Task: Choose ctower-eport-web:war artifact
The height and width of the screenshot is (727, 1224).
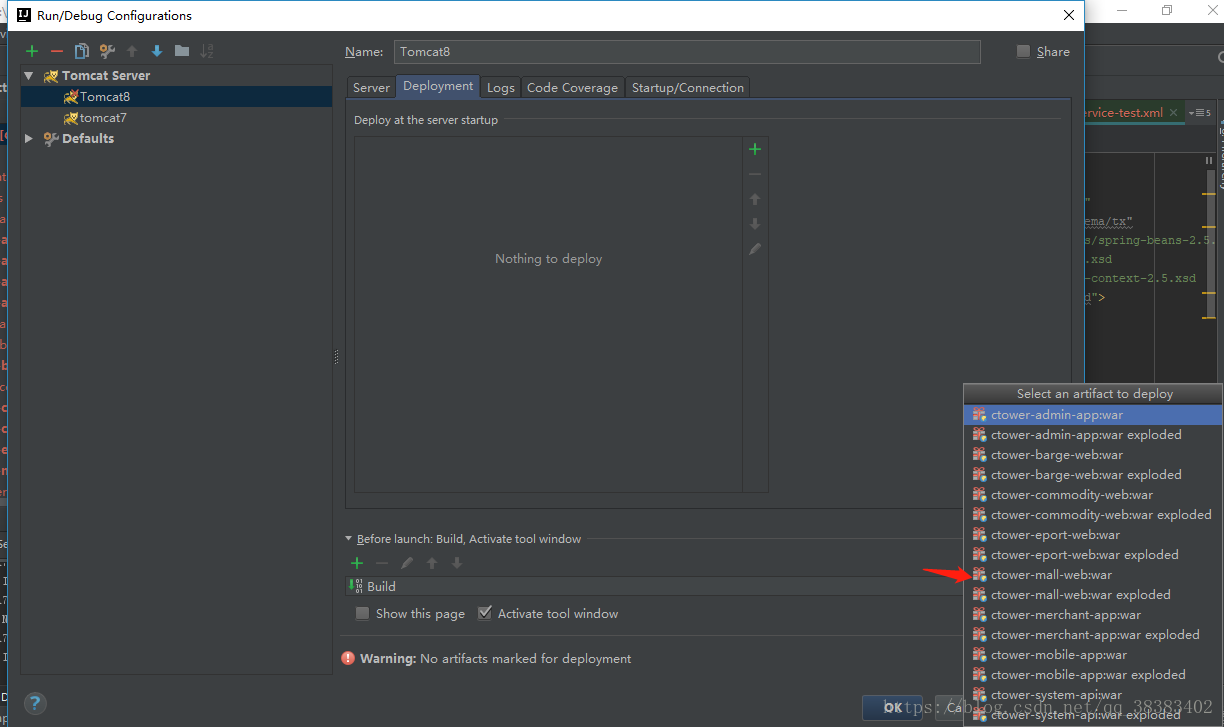Action: (1093, 534)
